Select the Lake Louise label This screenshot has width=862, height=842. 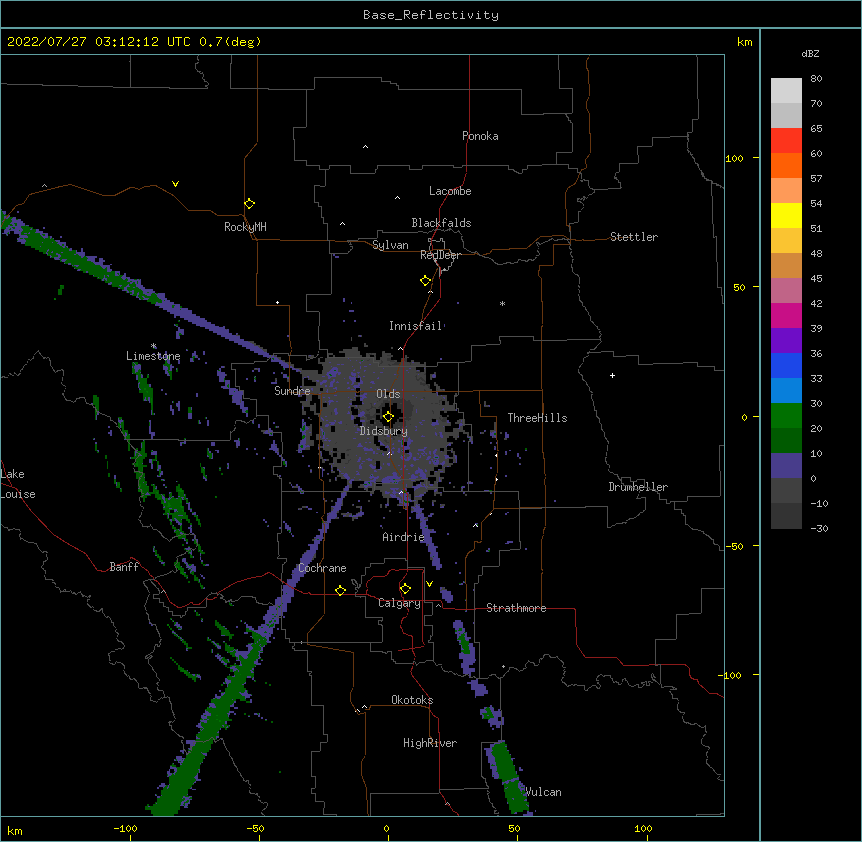[18, 484]
